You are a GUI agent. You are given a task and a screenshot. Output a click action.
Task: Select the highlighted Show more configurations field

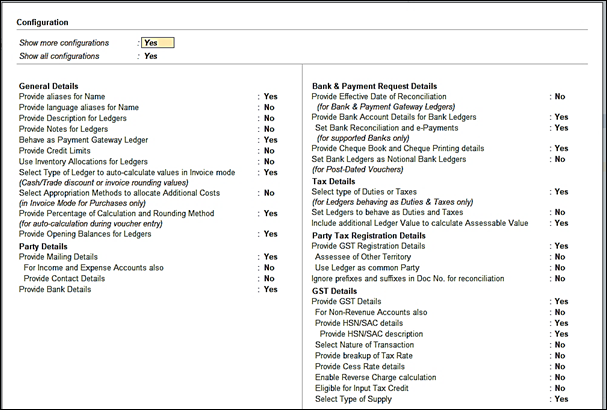tap(158, 43)
